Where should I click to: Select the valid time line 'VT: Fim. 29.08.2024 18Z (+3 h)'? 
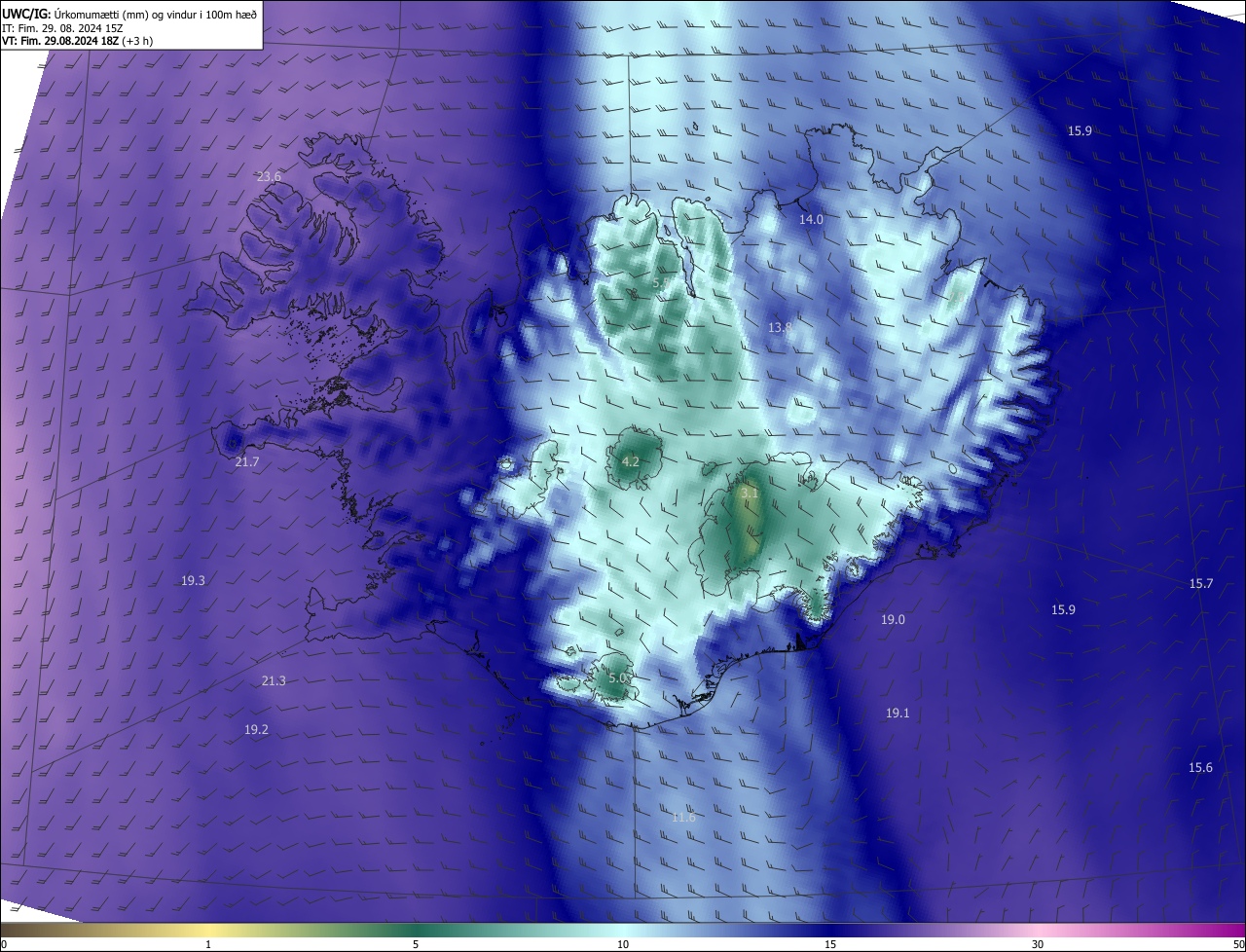78,41
